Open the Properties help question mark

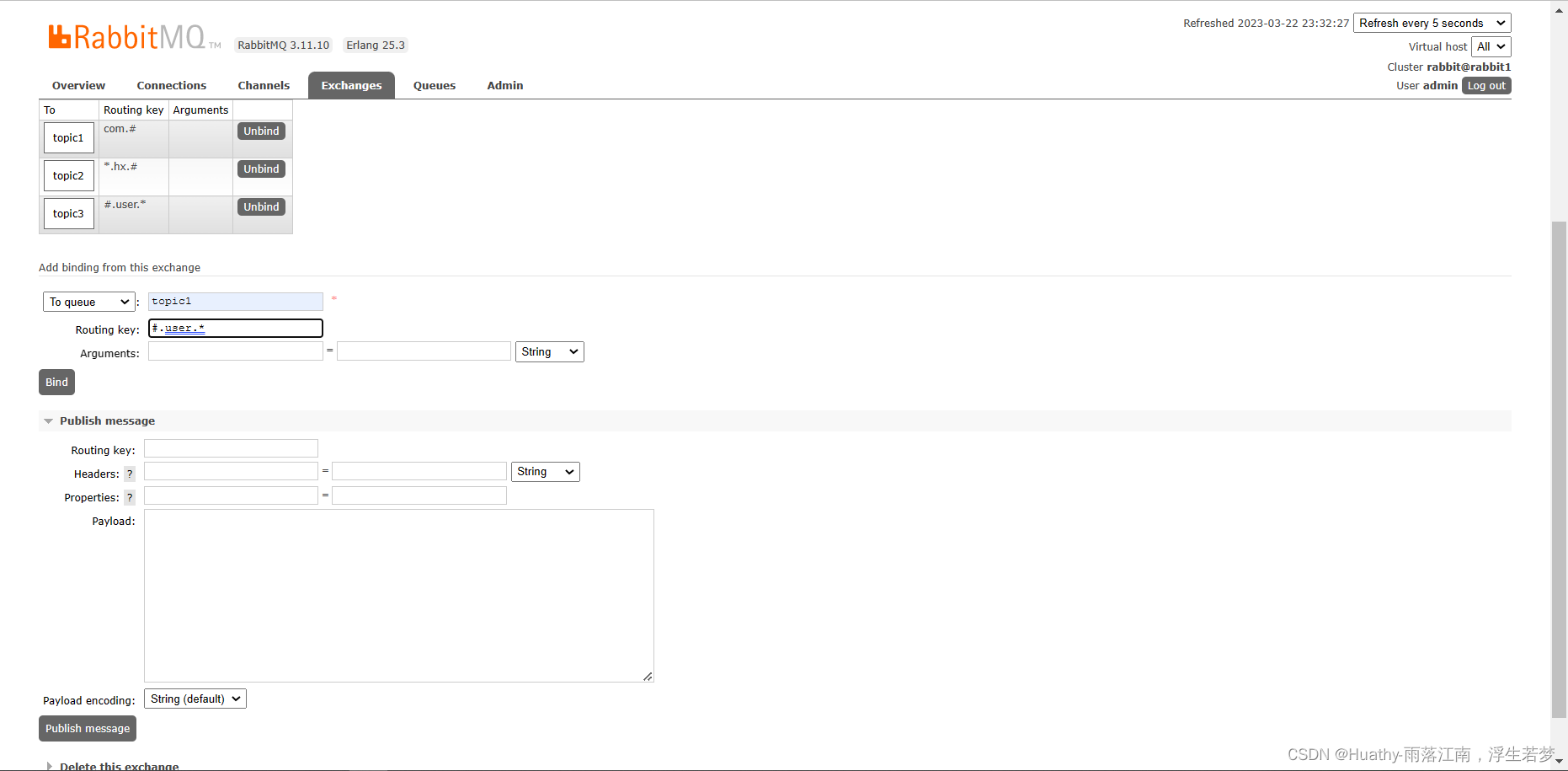[130, 497]
